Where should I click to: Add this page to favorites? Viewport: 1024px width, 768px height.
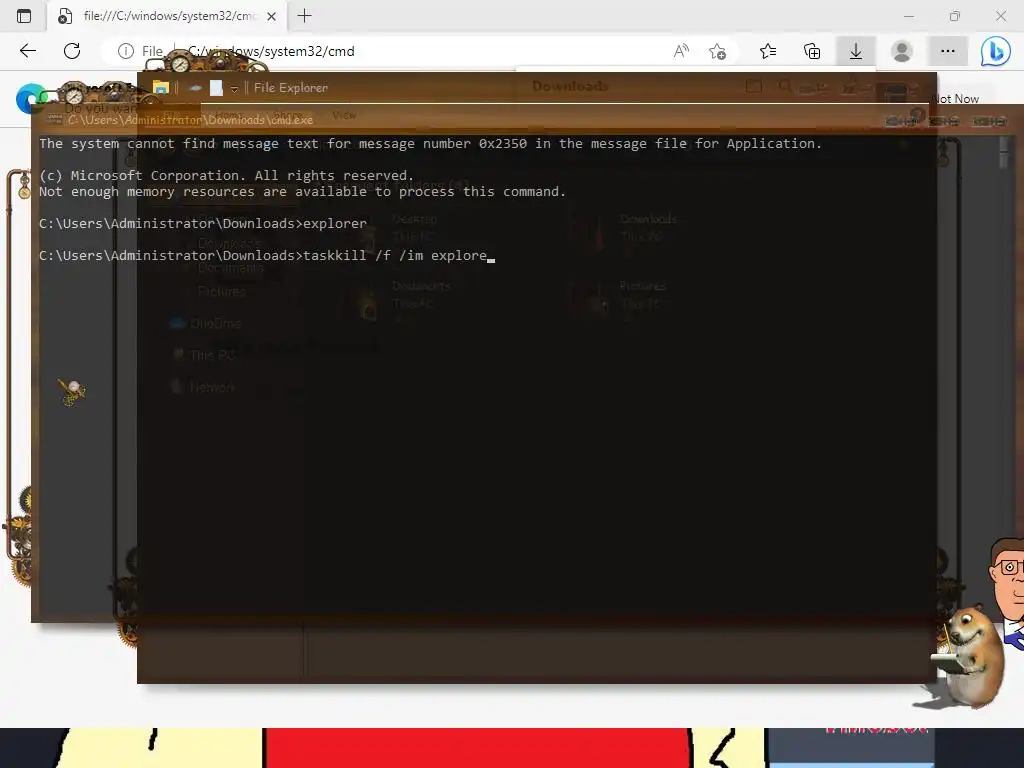pos(717,51)
